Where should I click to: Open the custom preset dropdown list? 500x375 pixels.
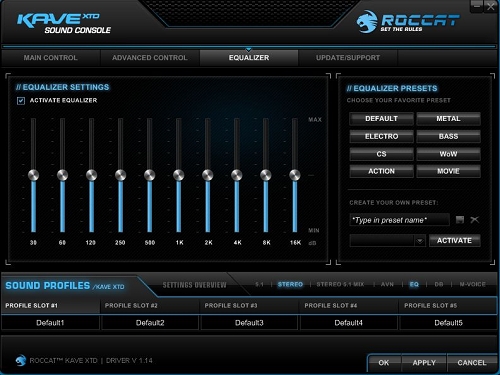pos(420,241)
